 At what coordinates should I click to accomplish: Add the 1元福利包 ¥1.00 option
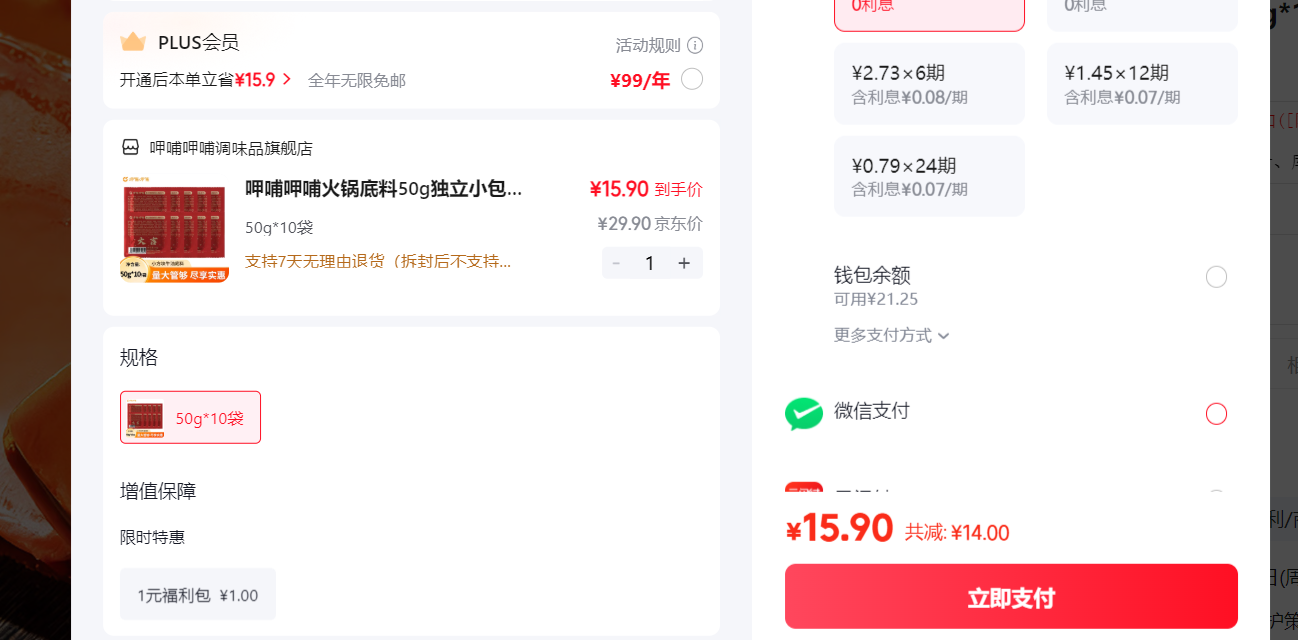pyautogui.click(x=198, y=595)
